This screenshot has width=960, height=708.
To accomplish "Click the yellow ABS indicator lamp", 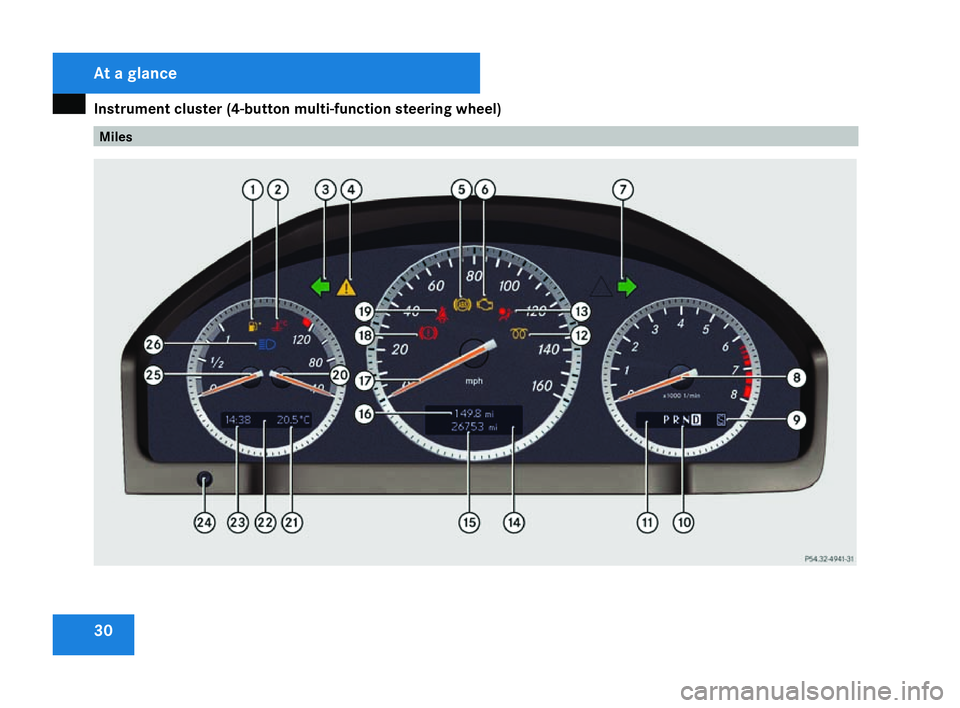I will coord(462,304).
